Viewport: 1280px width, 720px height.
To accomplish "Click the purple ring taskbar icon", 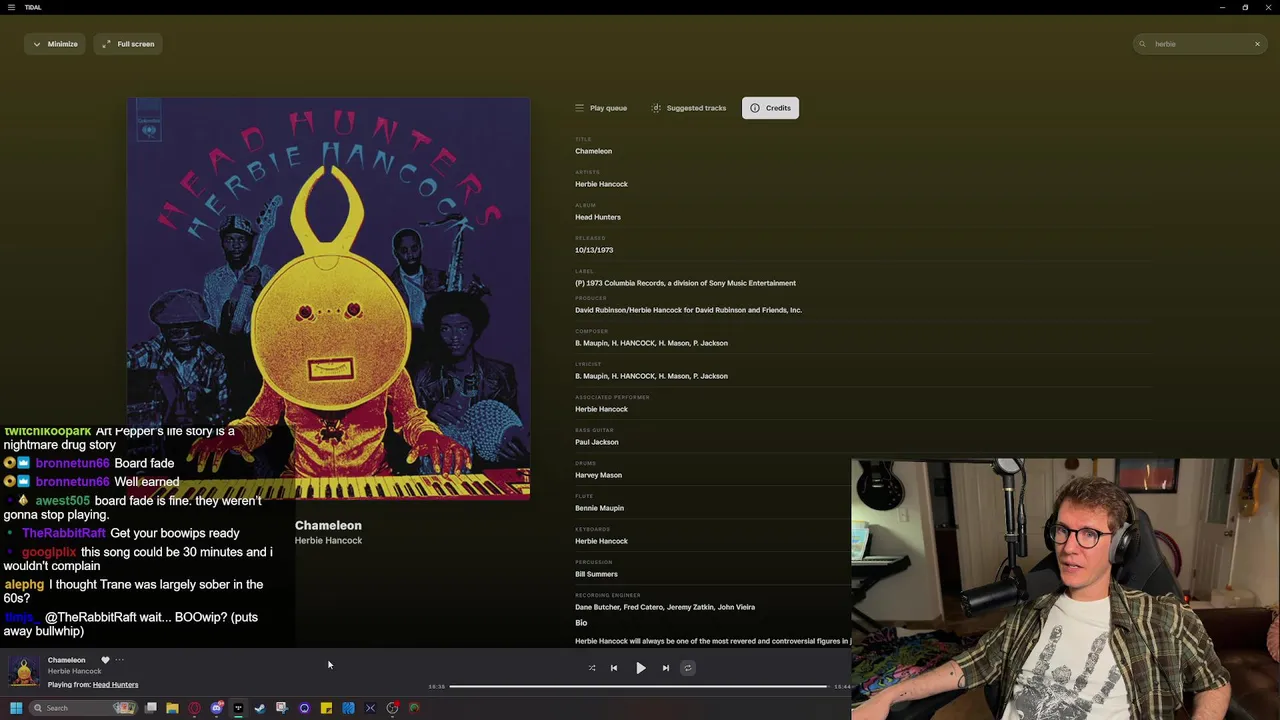I will (x=304, y=708).
